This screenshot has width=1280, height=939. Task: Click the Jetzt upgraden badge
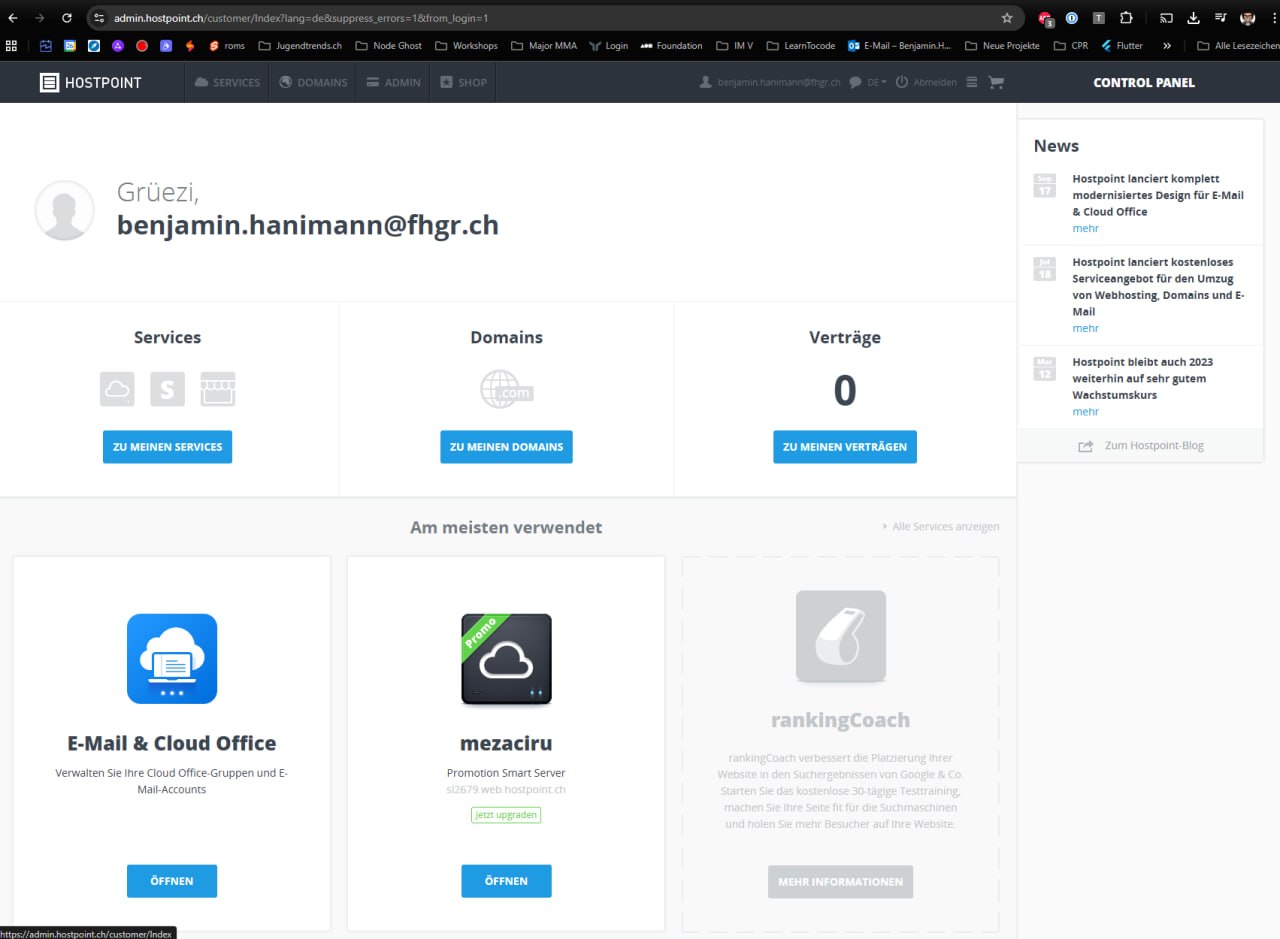(x=506, y=815)
